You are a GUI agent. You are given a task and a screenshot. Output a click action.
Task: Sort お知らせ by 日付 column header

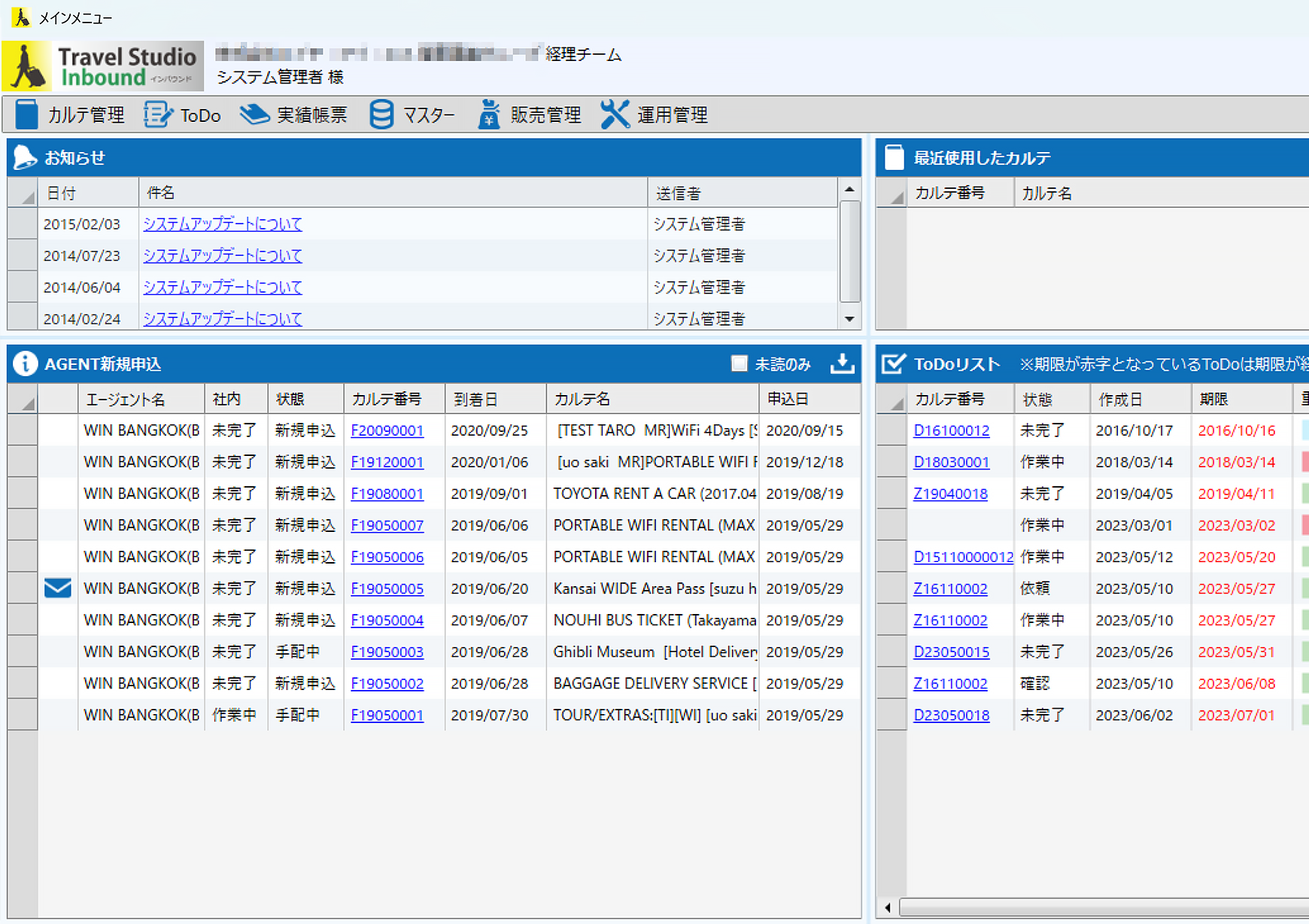tap(88, 193)
